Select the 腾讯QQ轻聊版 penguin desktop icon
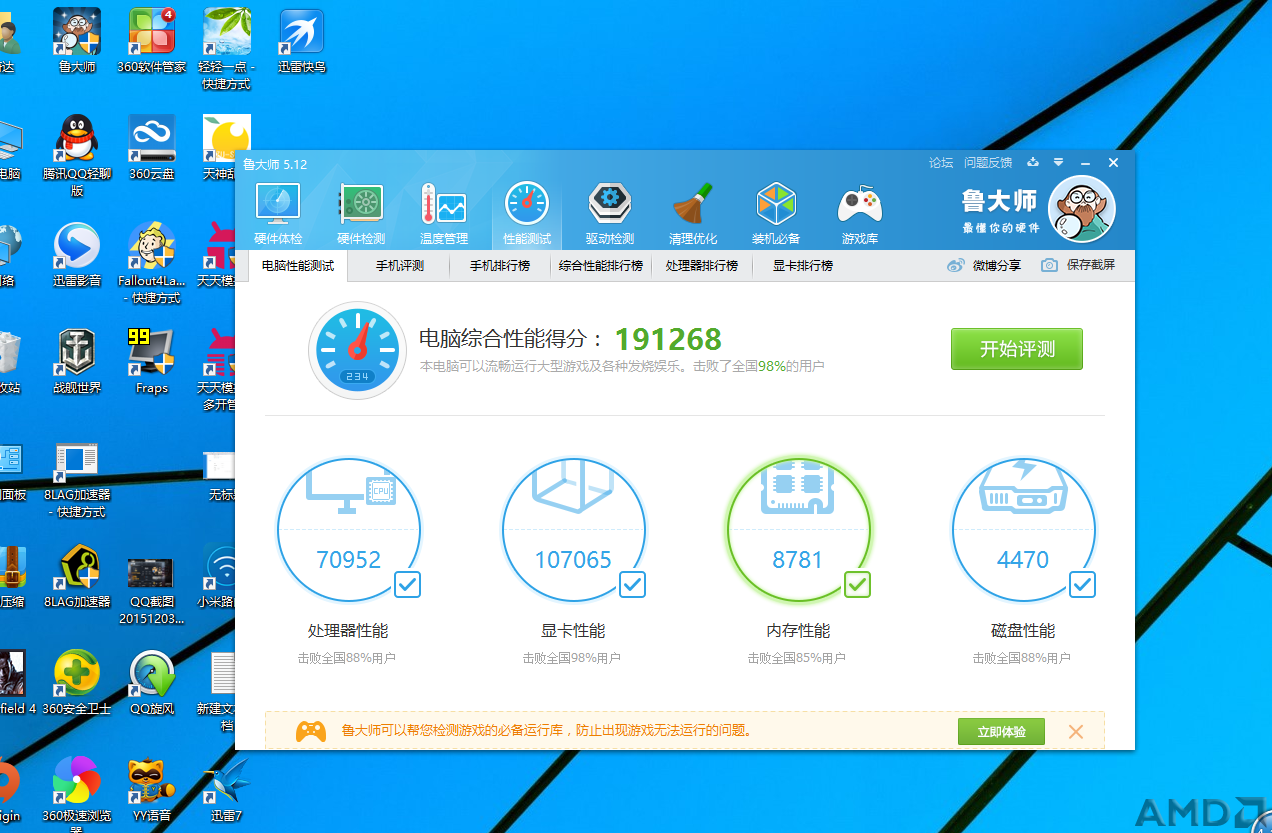Viewport: 1272px width, 833px height. 77,155
